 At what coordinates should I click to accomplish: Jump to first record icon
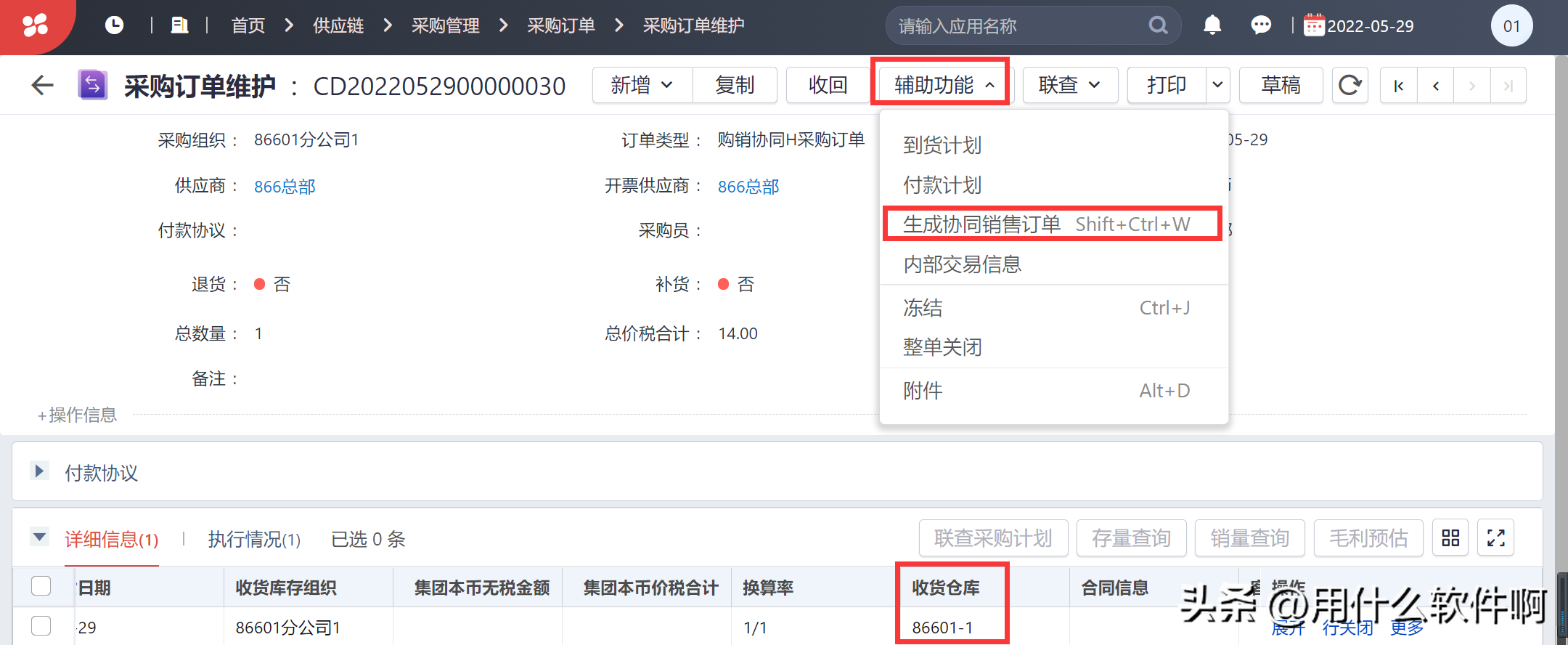[x=1398, y=86]
